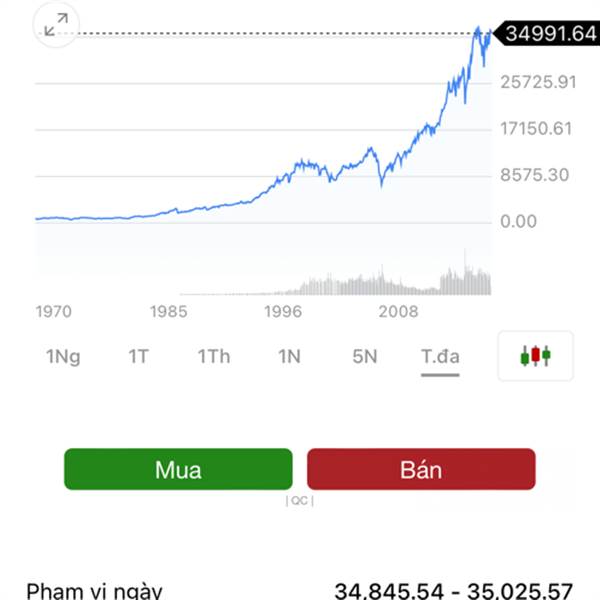Click the 1970 year axis label

[54, 311]
